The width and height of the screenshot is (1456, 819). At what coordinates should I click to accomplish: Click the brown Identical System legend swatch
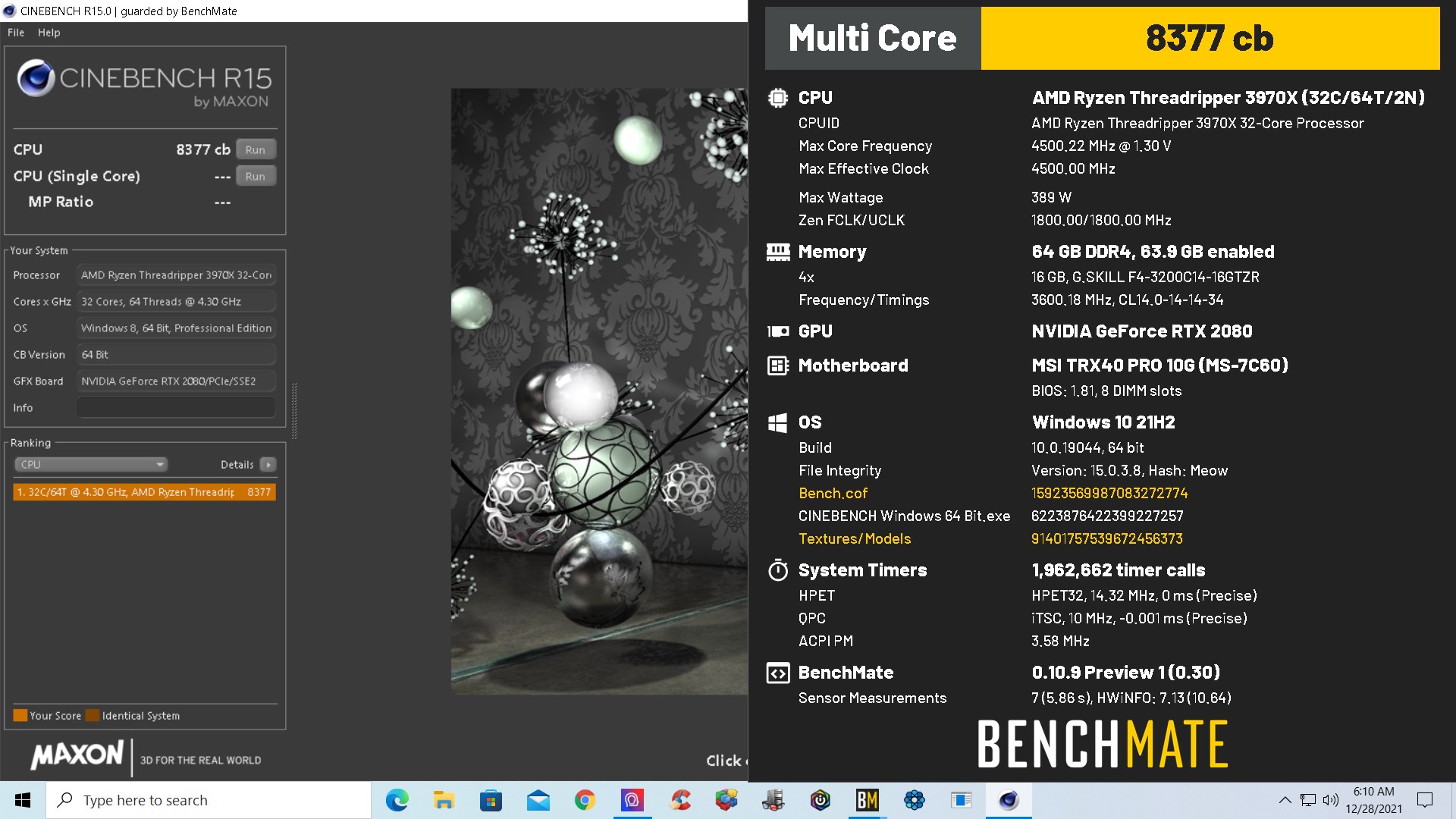click(93, 715)
